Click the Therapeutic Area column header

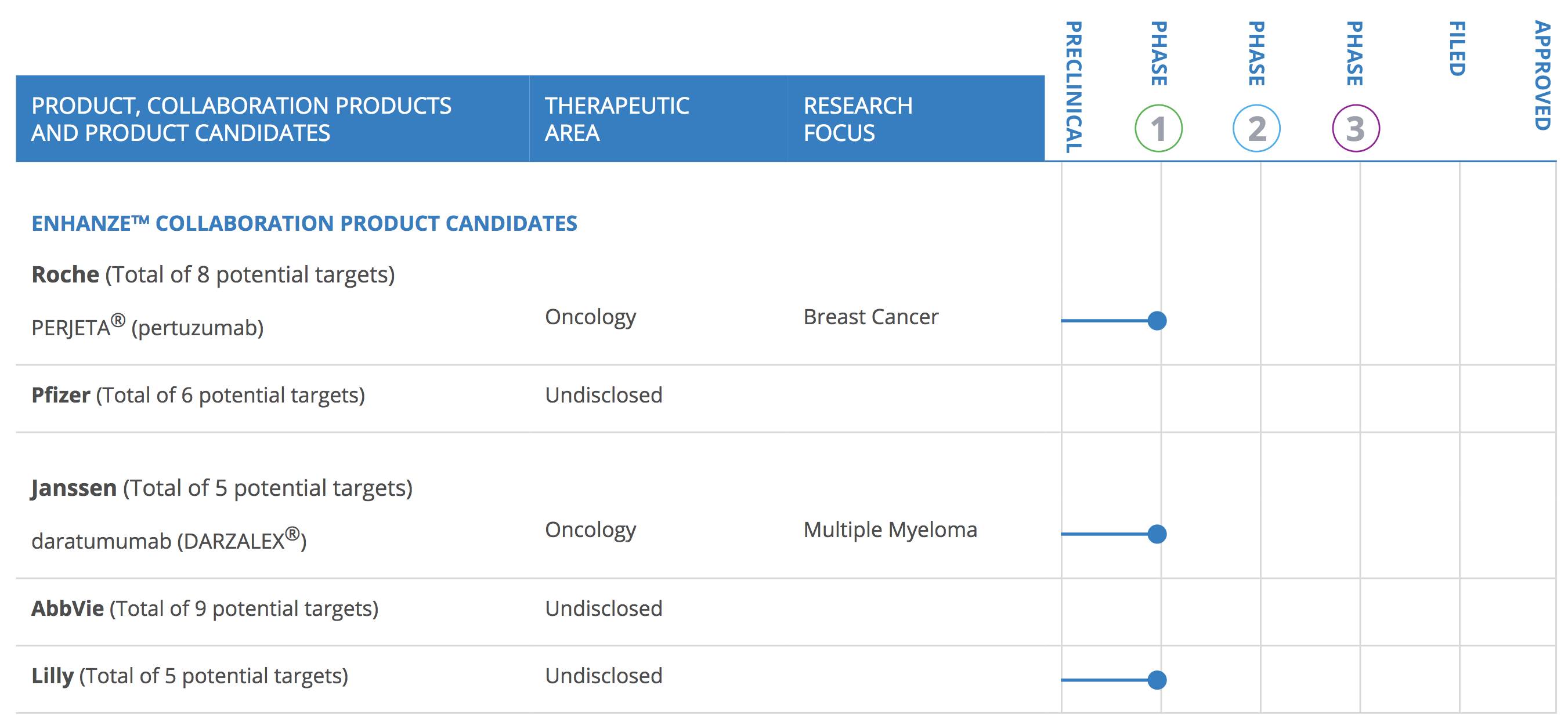(617, 119)
